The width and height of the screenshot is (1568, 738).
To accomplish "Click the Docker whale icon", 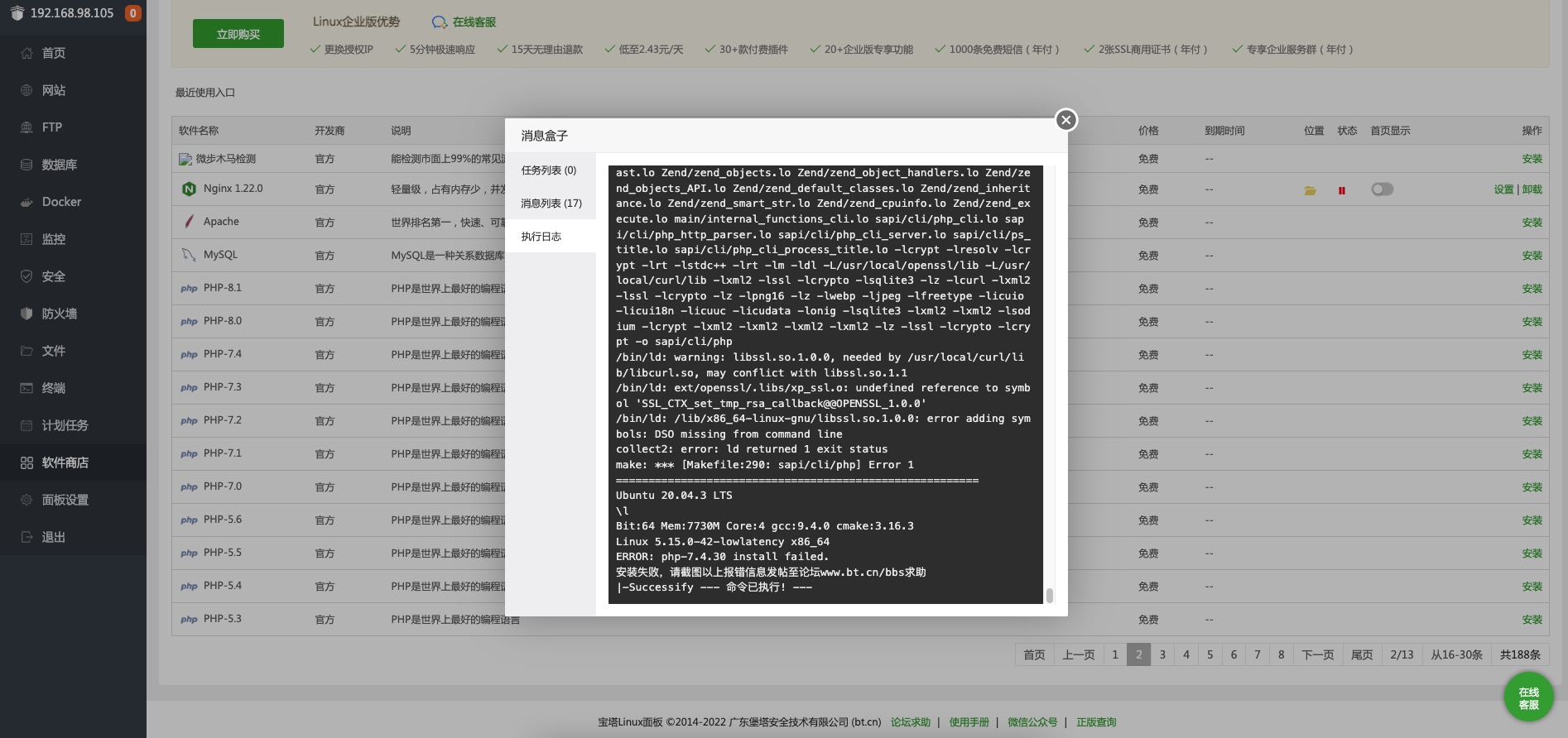I will 26,202.
